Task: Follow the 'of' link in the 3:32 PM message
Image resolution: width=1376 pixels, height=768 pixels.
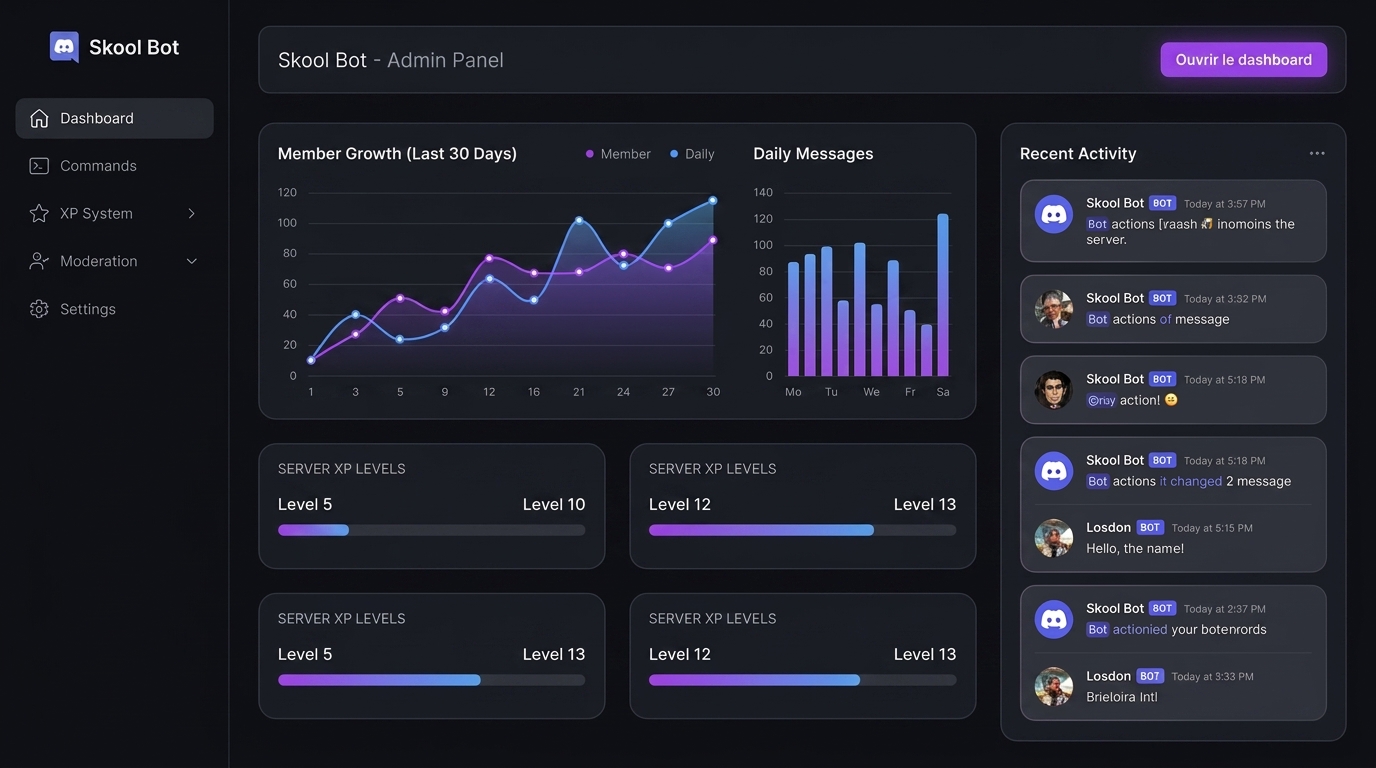Action: pos(1166,319)
